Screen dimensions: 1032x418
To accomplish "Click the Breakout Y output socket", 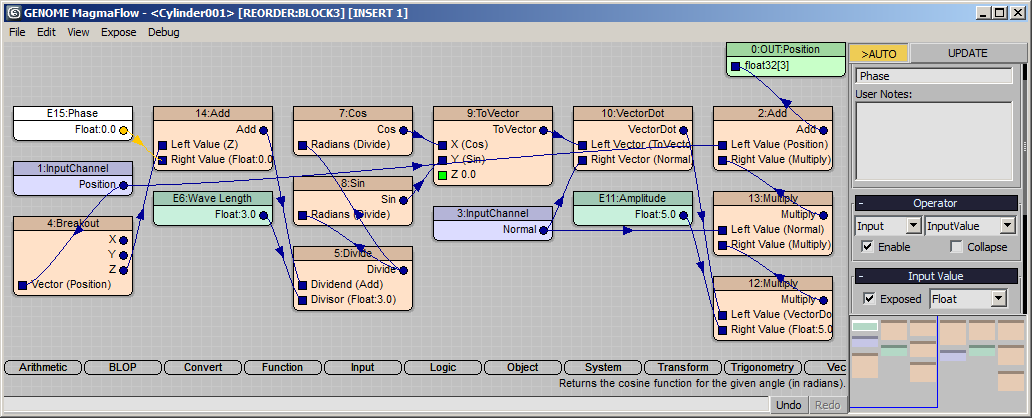I will (x=123, y=255).
